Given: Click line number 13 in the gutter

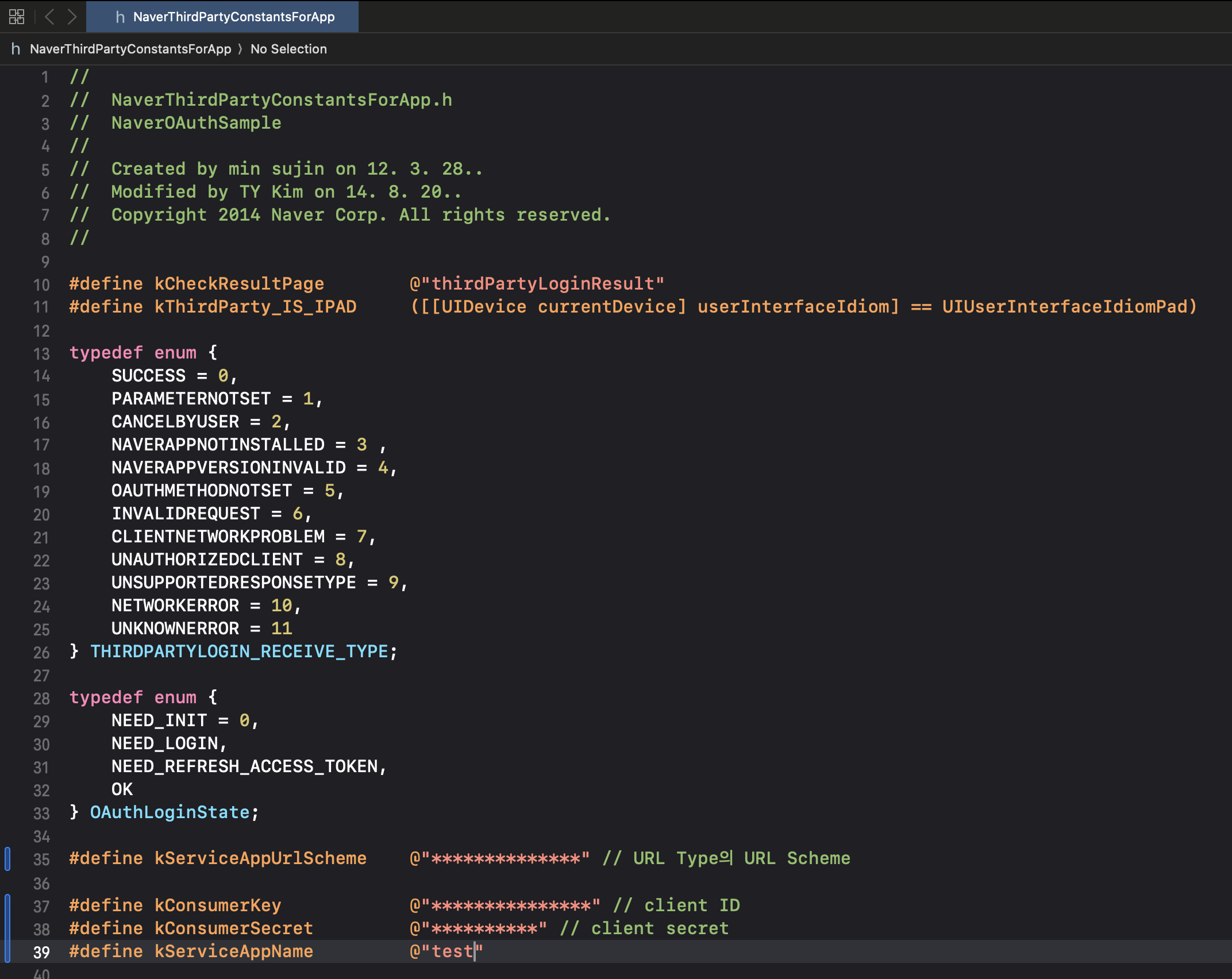Looking at the screenshot, I should [41, 353].
